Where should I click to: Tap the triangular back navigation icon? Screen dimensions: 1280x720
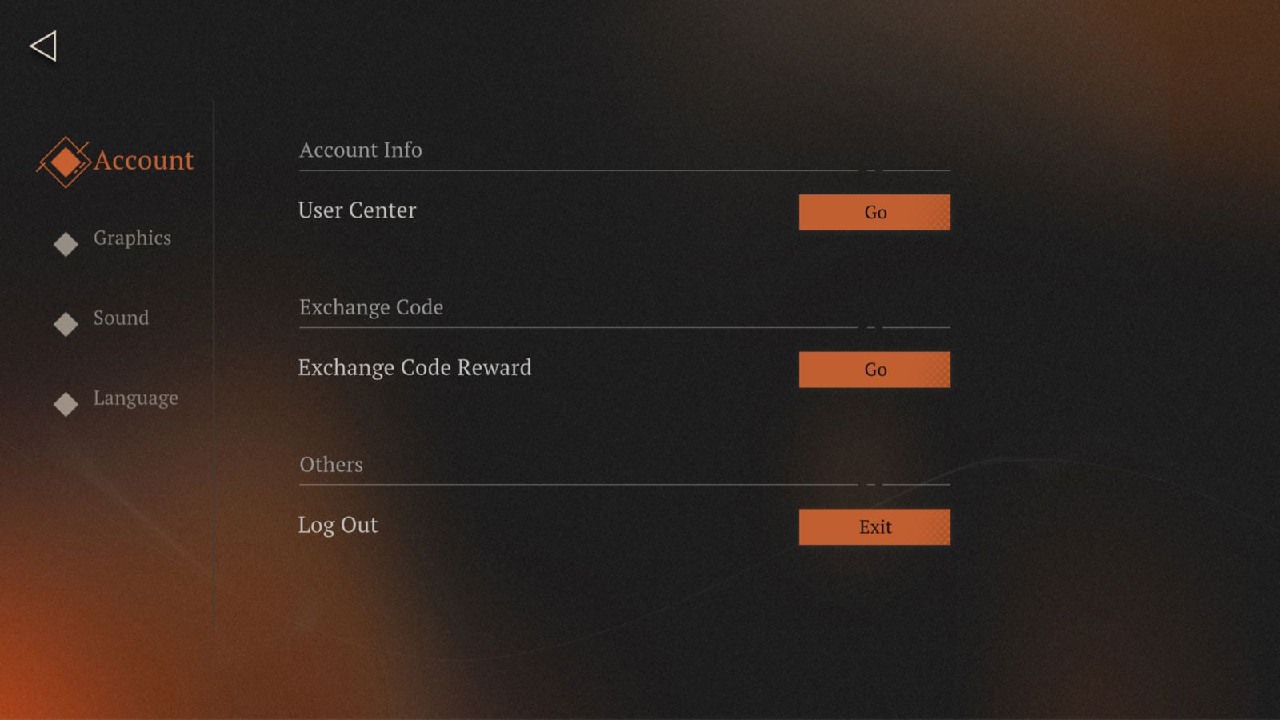coord(42,46)
